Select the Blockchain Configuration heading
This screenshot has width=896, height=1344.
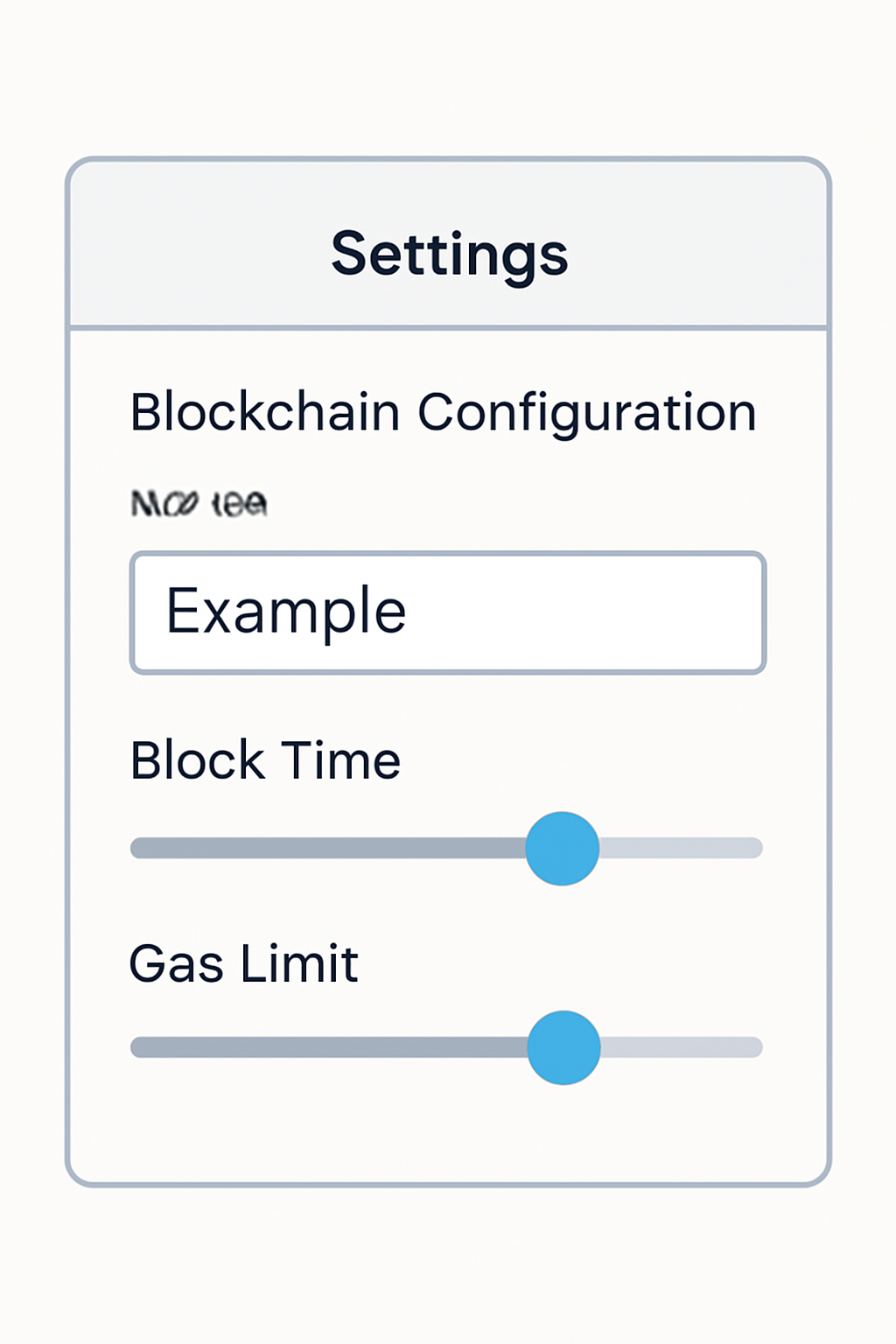[x=443, y=412]
